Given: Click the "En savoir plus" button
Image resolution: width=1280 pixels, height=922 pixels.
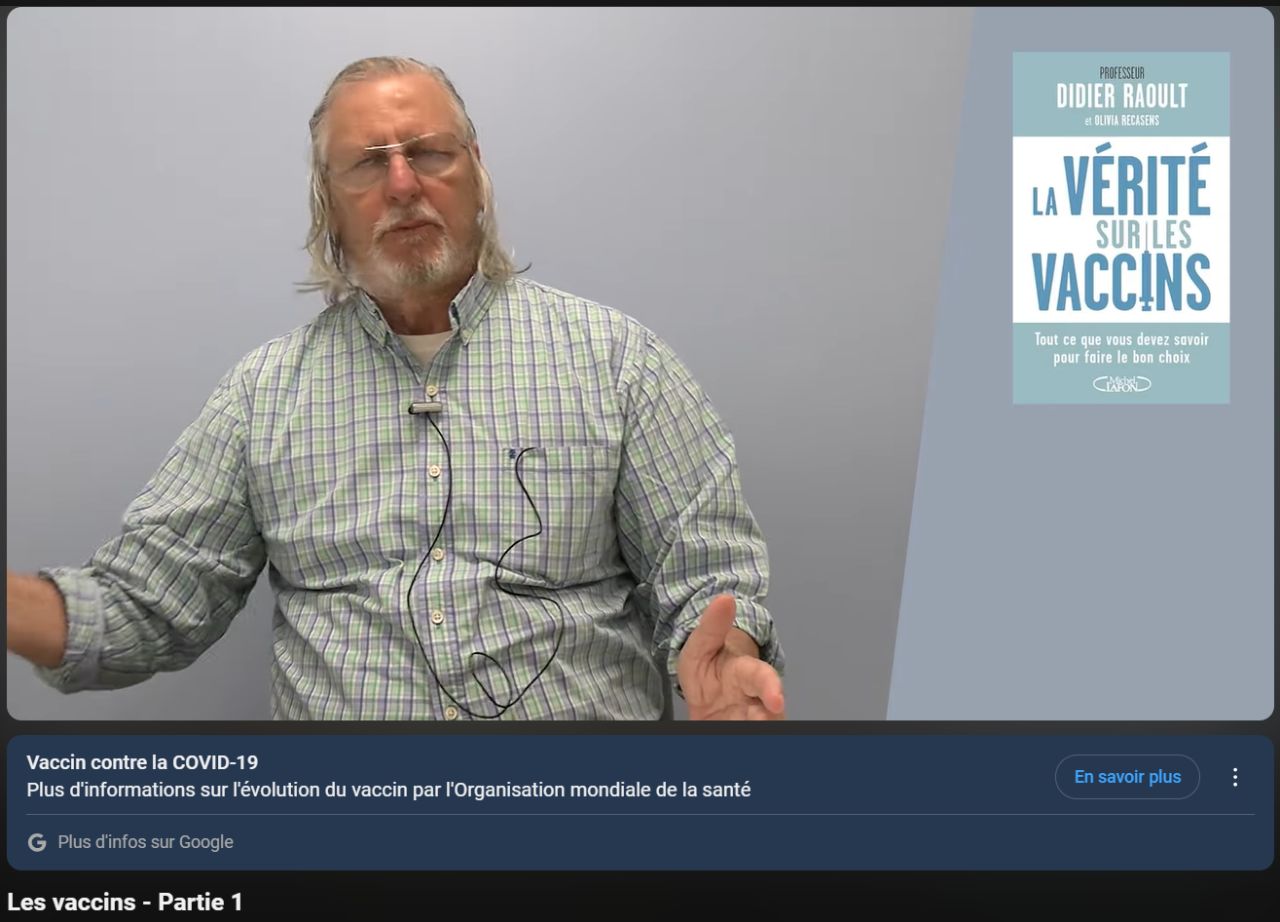Looking at the screenshot, I should click(1127, 777).
